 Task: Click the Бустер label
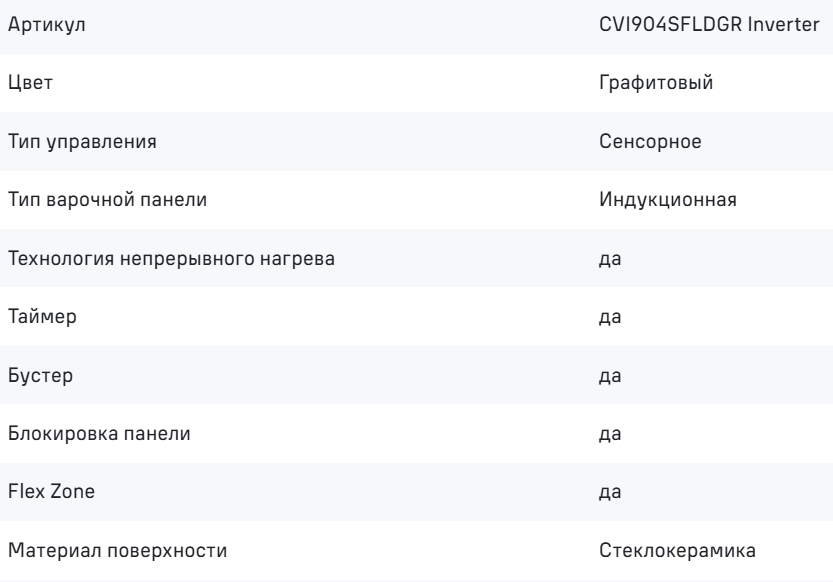click(x=40, y=375)
